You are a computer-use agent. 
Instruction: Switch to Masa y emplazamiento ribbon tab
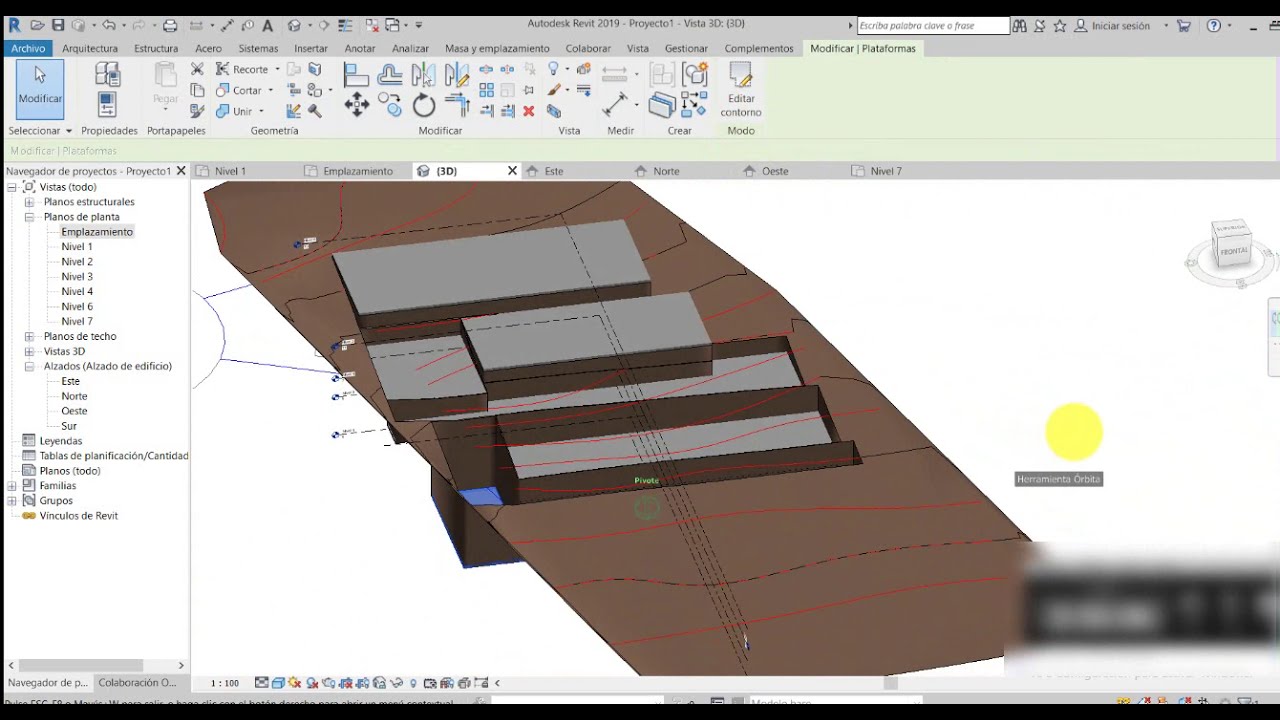pos(497,48)
